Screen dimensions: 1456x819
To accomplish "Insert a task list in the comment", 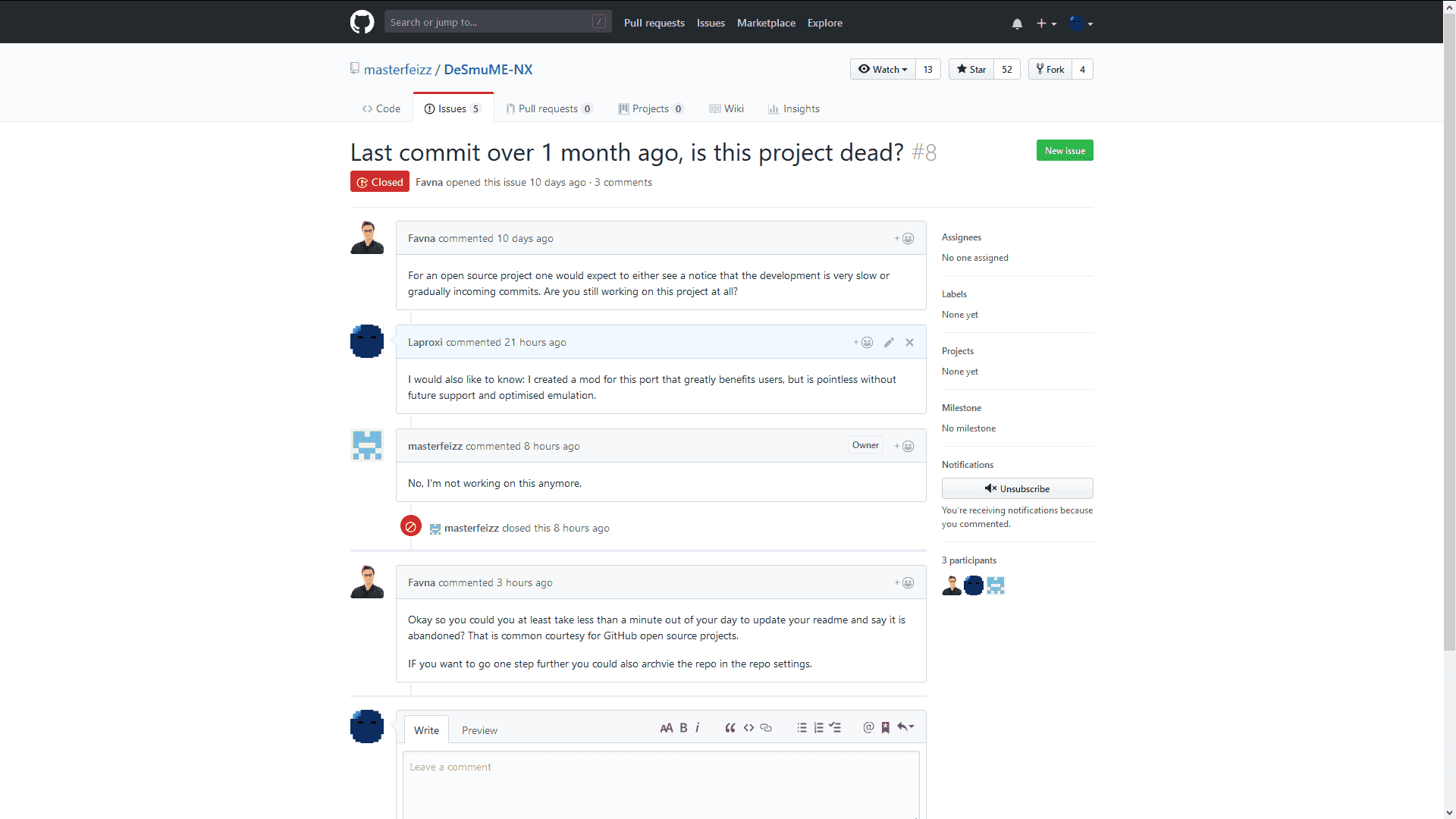I will pyautogui.click(x=835, y=728).
